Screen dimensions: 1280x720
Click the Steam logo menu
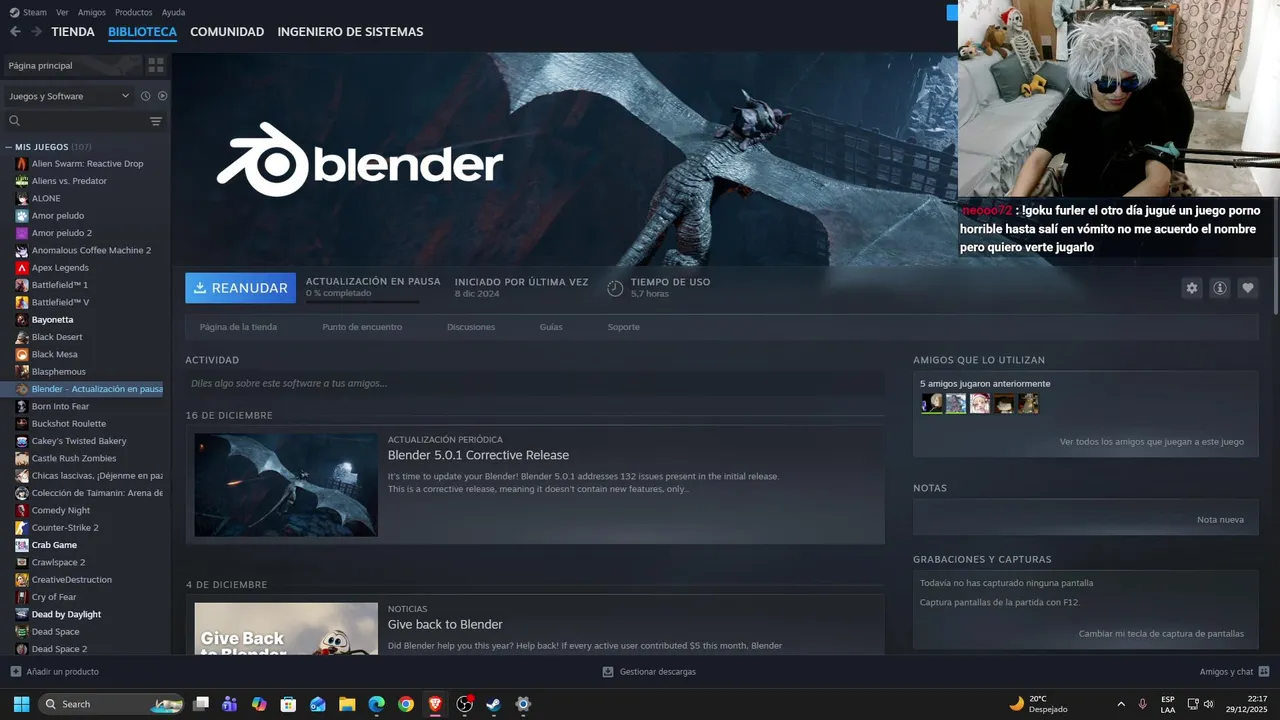[28, 12]
